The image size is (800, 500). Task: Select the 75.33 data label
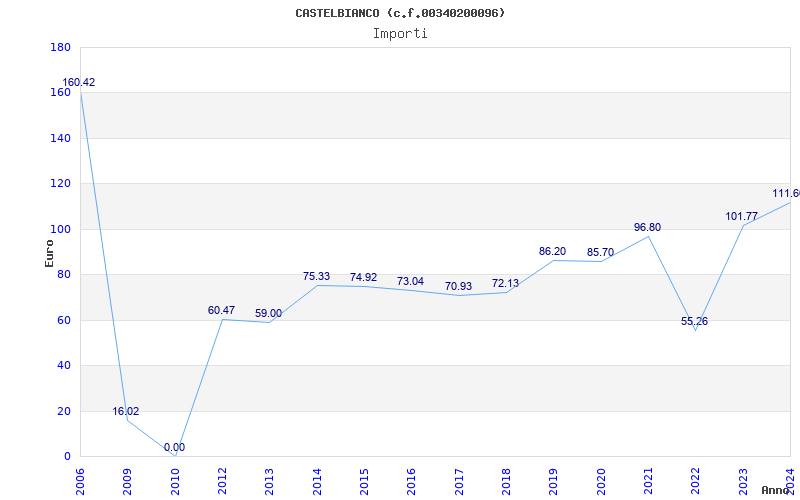(x=316, y=277)
